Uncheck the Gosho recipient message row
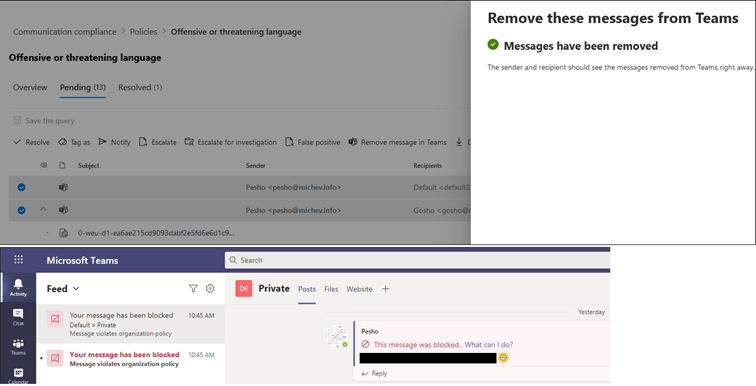 click(x=22, y=210)
